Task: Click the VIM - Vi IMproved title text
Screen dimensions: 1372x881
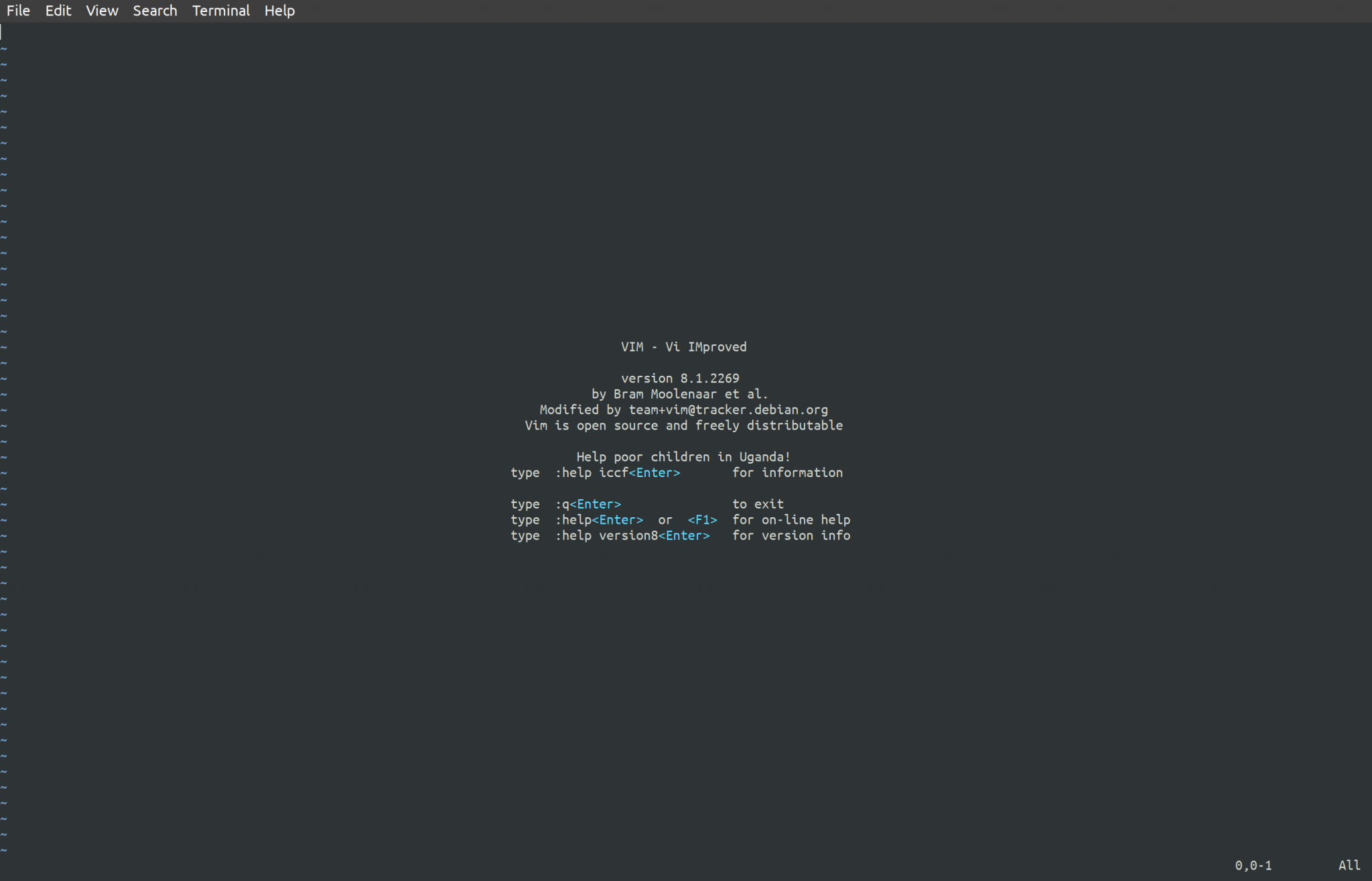Action: point(683,346)
